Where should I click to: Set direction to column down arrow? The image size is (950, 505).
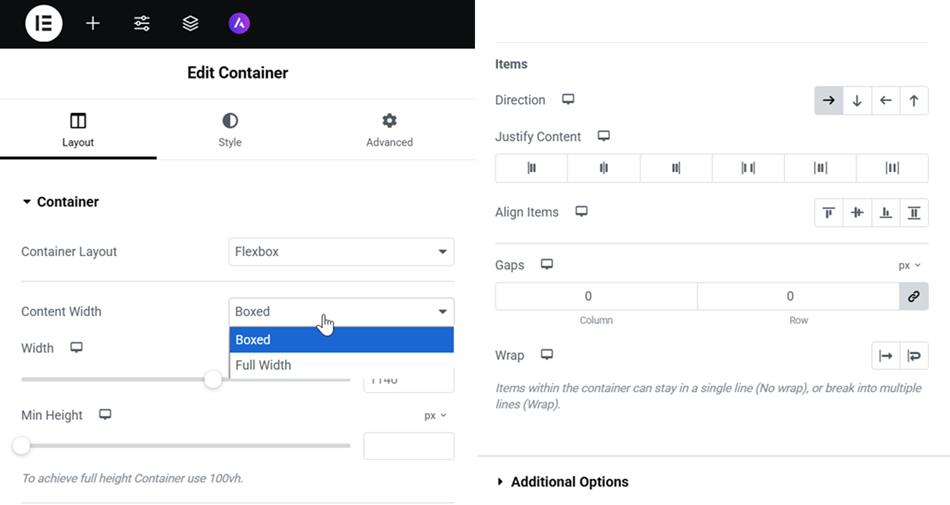click(x=857, y=101)
